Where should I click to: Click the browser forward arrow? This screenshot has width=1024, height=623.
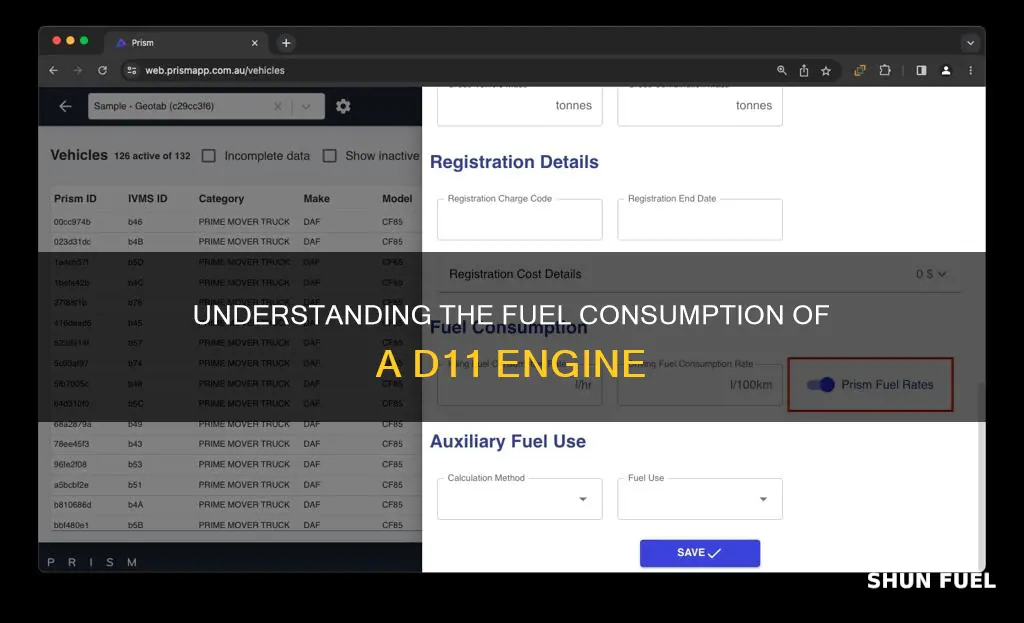point(78,71)
